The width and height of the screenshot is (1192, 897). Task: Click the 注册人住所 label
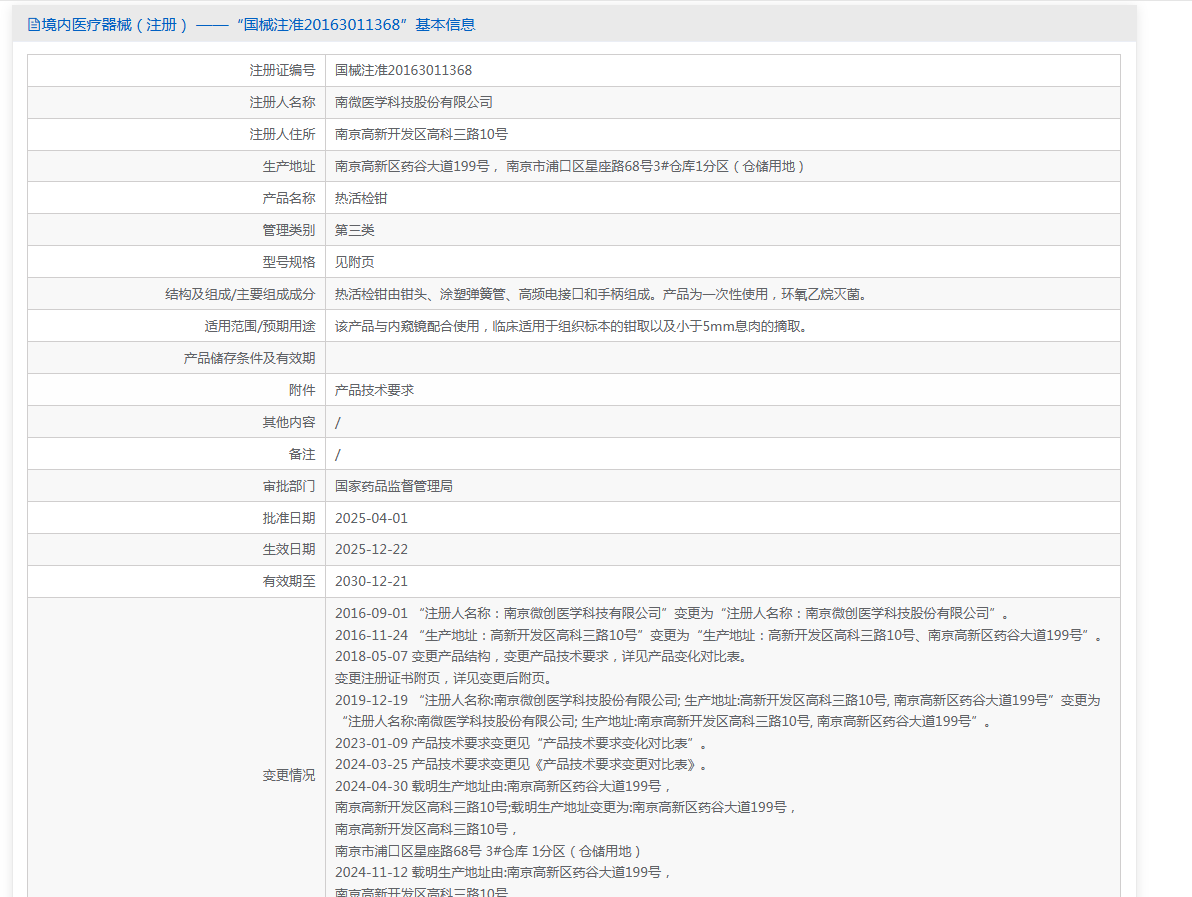282,135
